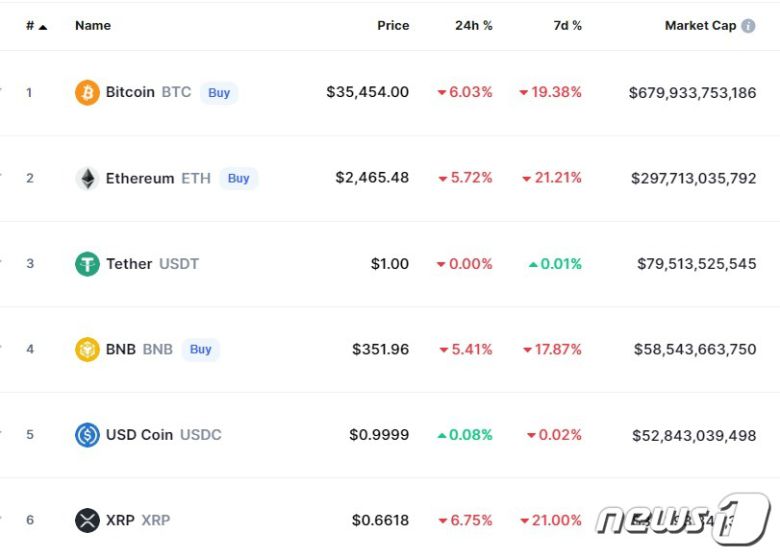This screenshot has height=557, width=780.
Task: Click the Bitcoin logo icon
Action: pyautogui.click(x=87, y=93)
